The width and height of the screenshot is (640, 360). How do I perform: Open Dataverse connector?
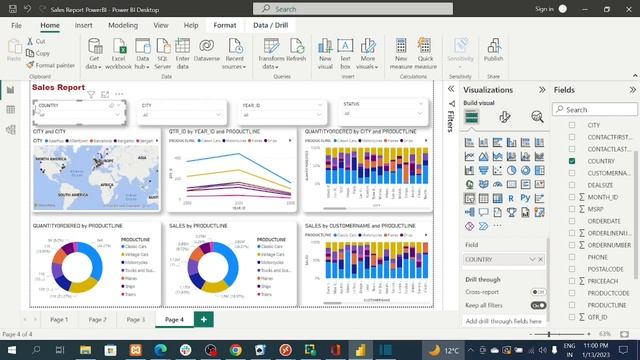[207, 50]
